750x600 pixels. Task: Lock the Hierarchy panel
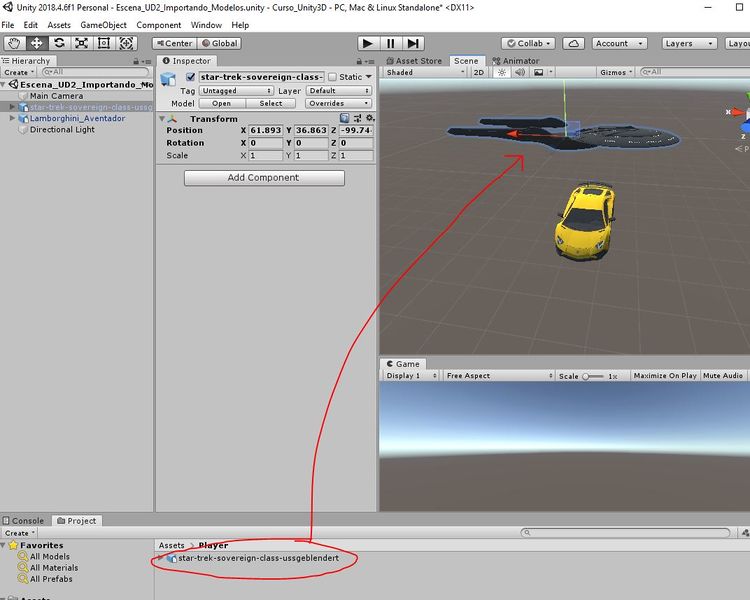click(x=136, y=61)
